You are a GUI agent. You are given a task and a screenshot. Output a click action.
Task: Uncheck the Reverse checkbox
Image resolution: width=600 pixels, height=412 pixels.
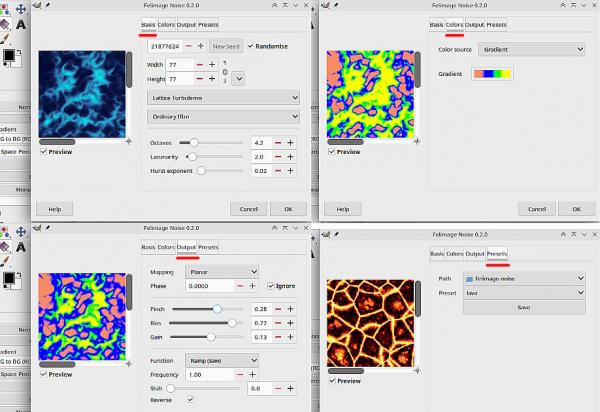pos(190,399)
